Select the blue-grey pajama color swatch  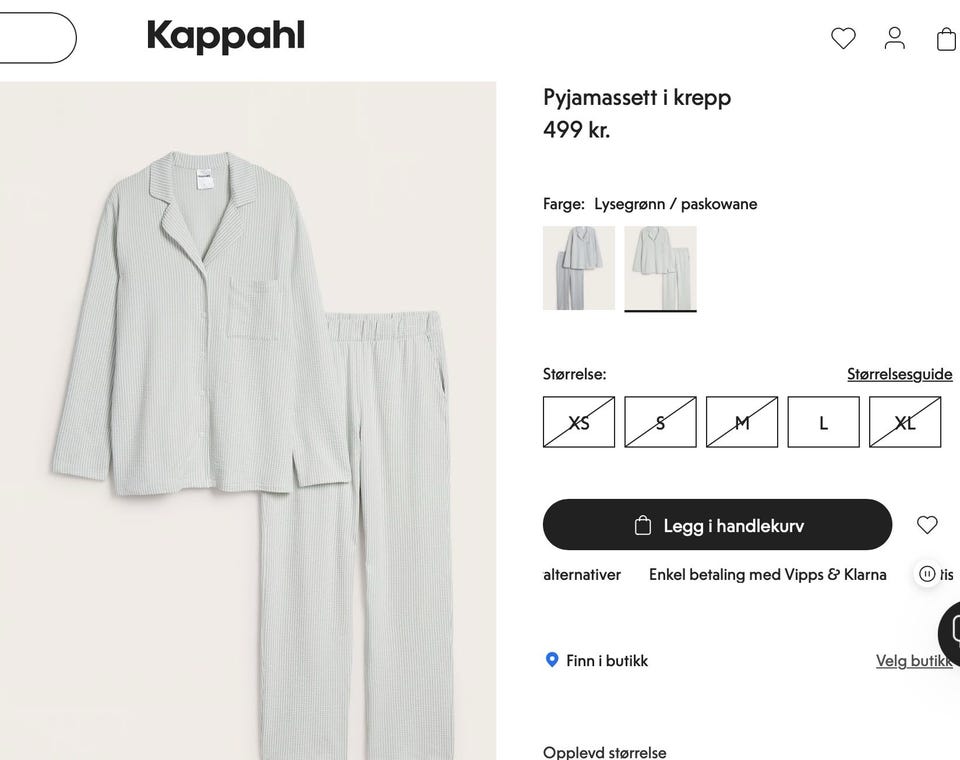[579, 268]
